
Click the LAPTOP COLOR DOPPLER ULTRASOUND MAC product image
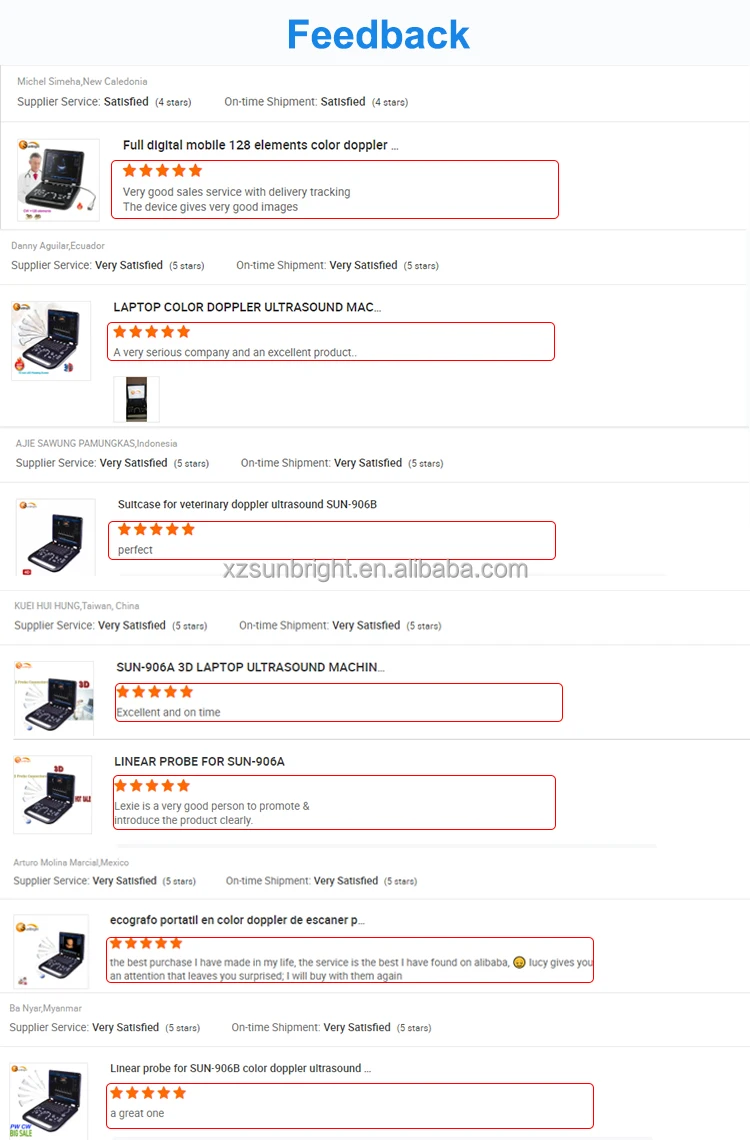tap(51, 340)
